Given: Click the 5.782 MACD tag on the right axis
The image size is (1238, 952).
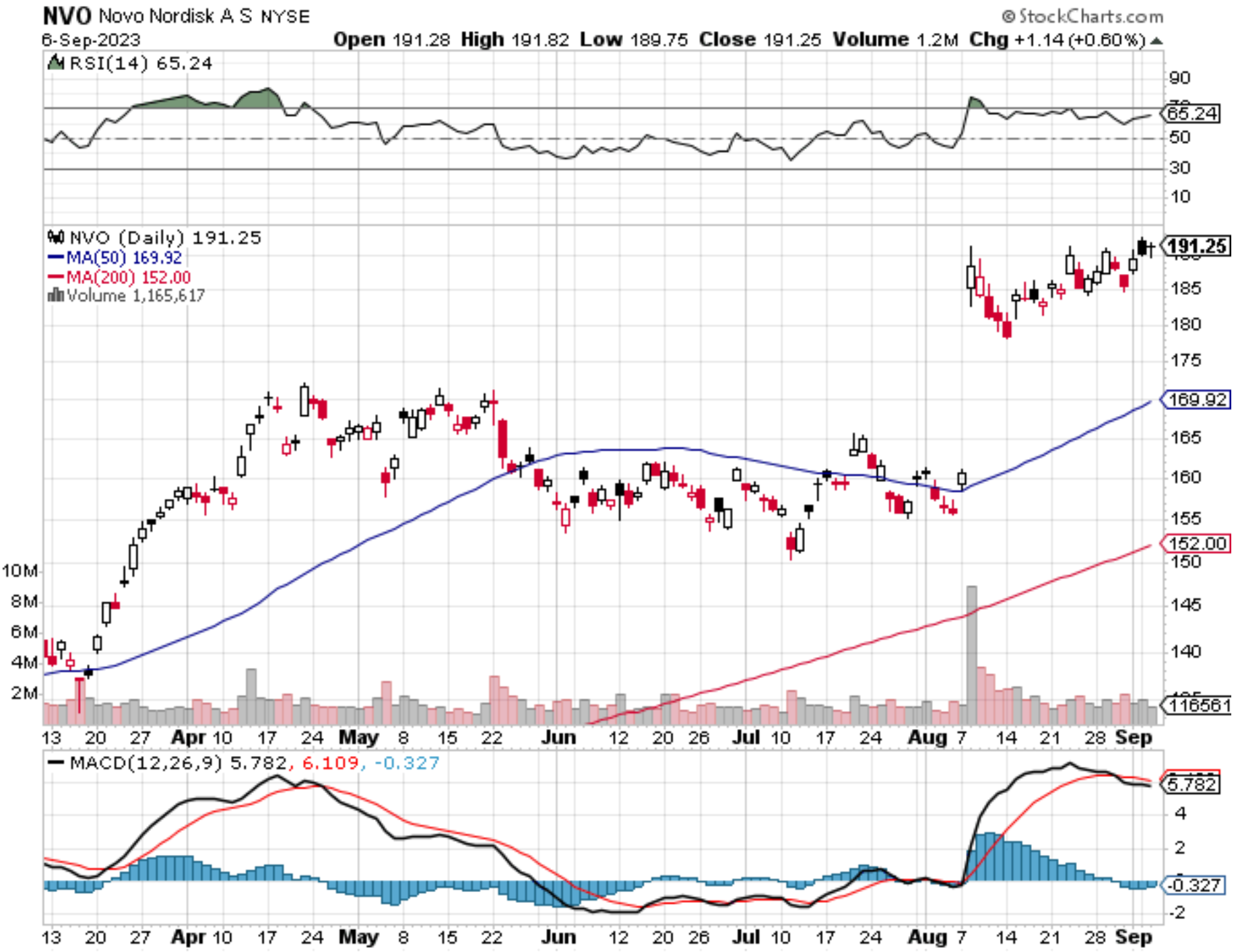Looking at the screenshot, I should click(1192, 784).
